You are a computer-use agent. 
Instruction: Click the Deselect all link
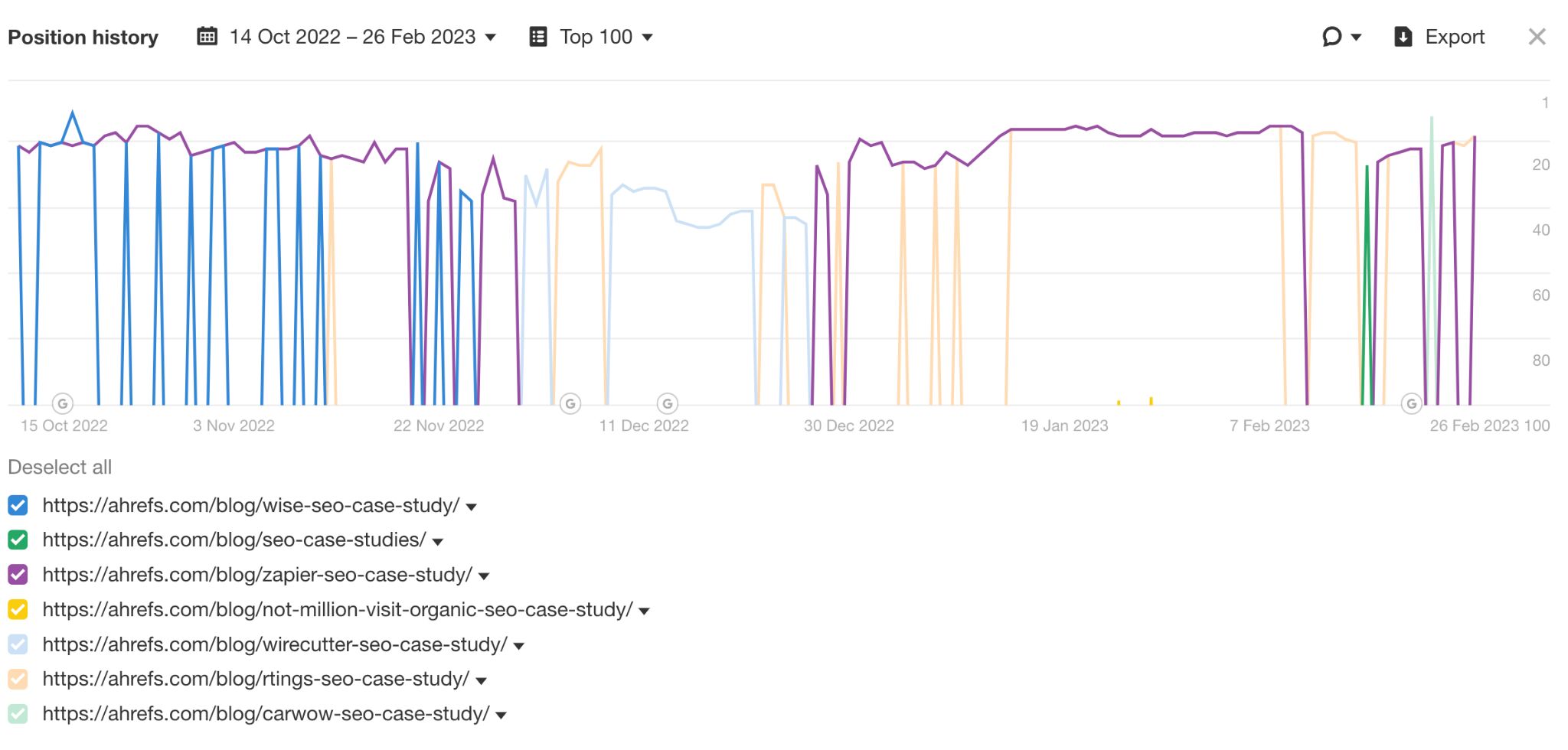tap(60, 467)
